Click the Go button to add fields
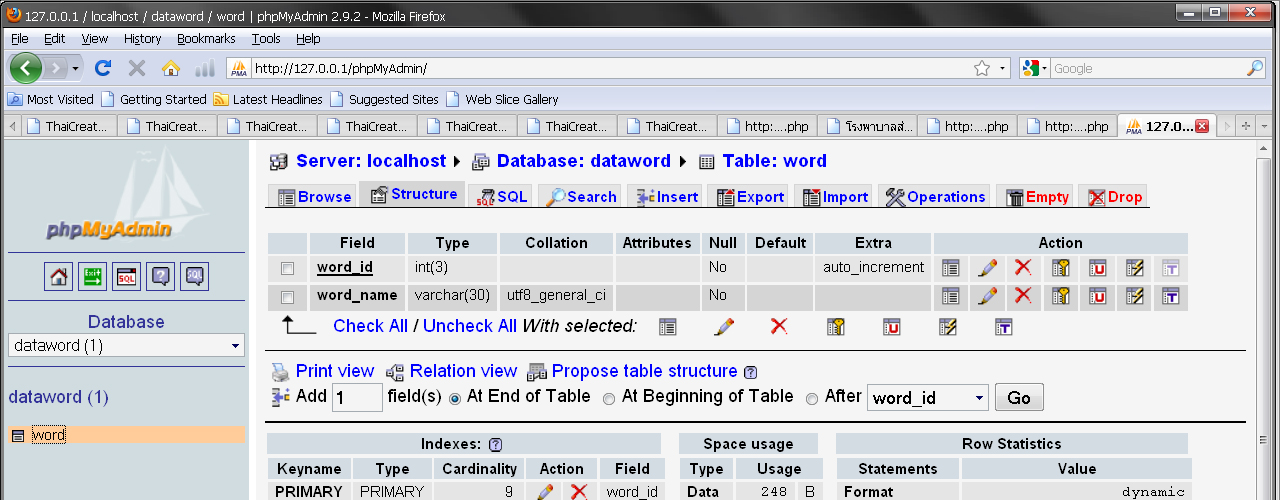The width and height of the screenshot is (1280, 500). point(1019,397)
